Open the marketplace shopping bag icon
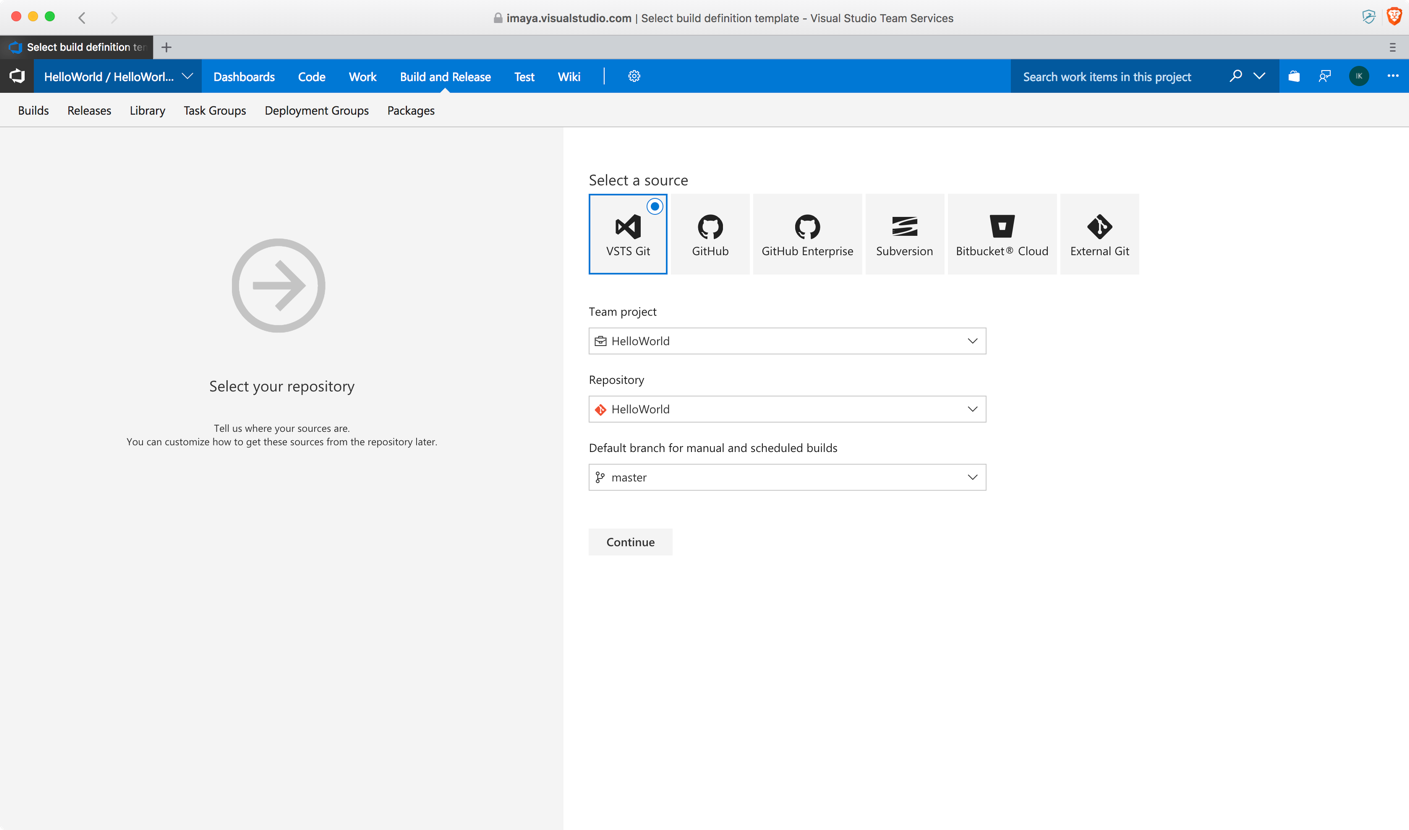The width and height of the screenshot is (1409, 830). point(1294,76)
